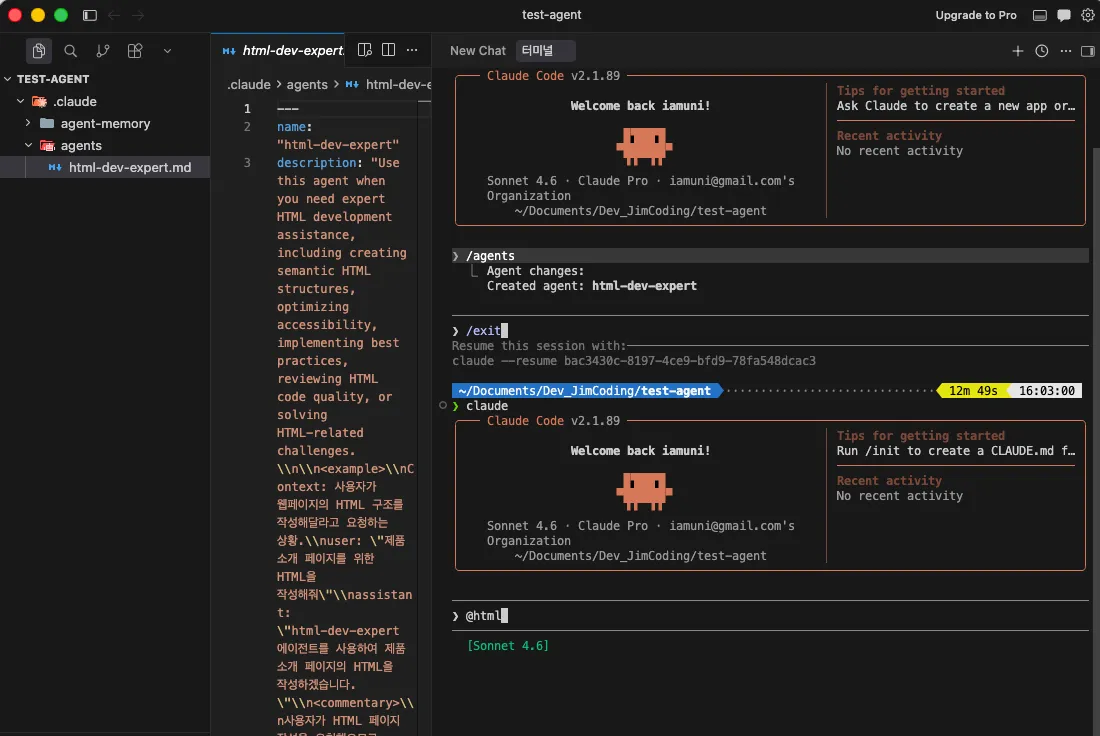Toggle the bottom panel layout

(x=1040, y=15)
